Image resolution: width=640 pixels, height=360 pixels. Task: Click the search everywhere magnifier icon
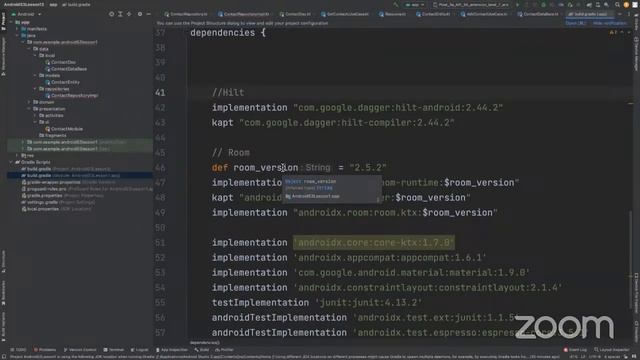pyautogui.click(x=617, y=5)
